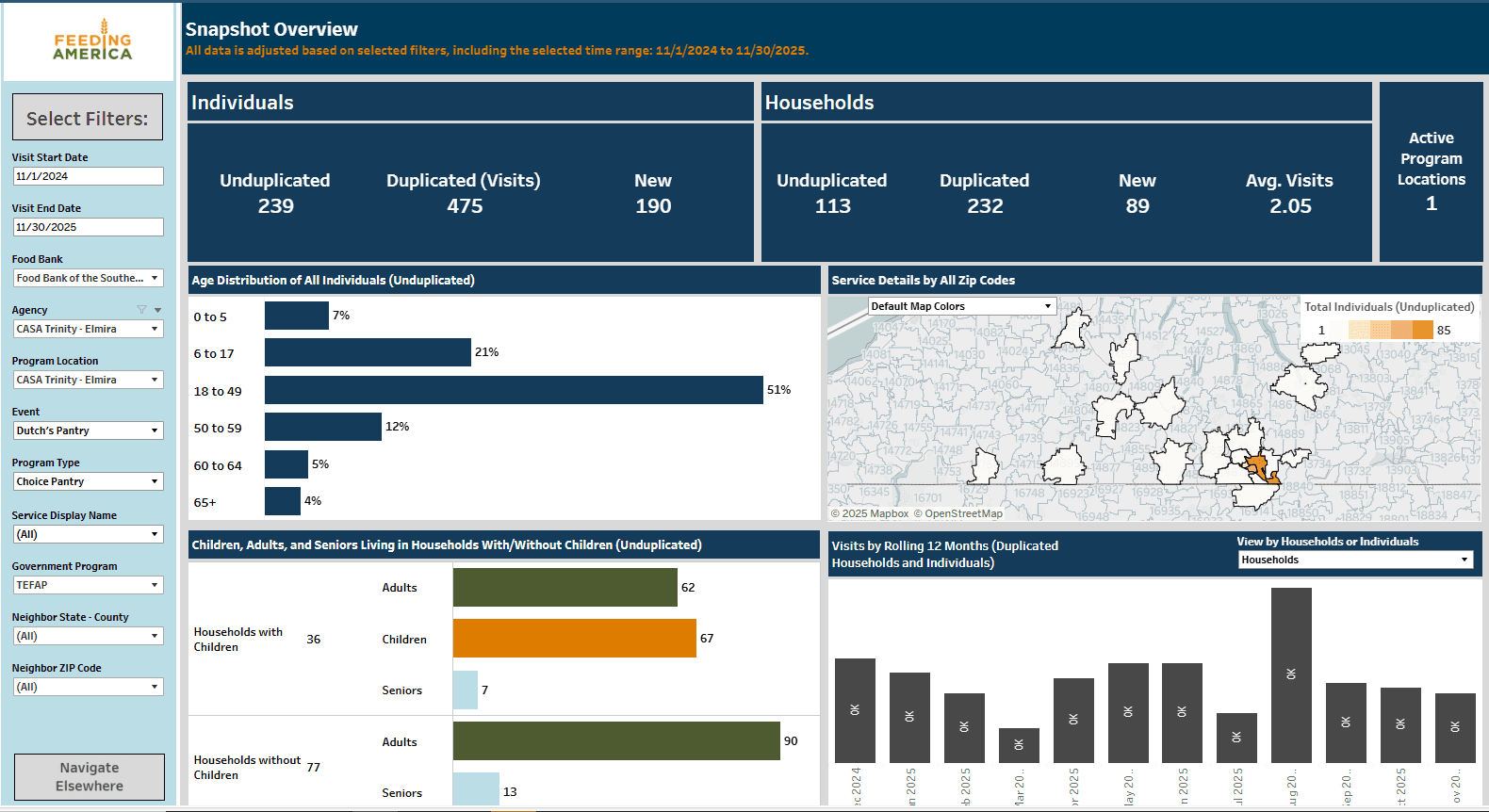Open the caret menu next to Agency label
The image size is (1489, 812).
pos(157,310)
